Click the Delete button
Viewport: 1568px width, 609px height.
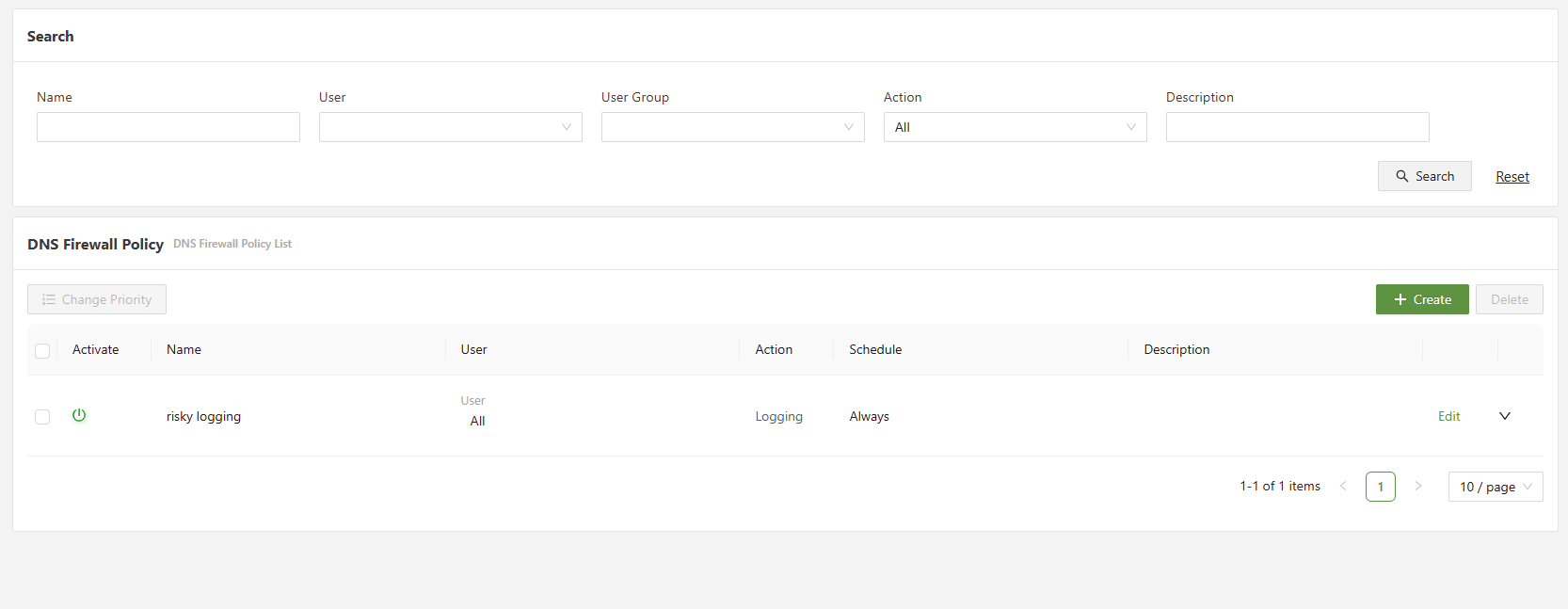pyautogui.click(x=1509, y=299)
